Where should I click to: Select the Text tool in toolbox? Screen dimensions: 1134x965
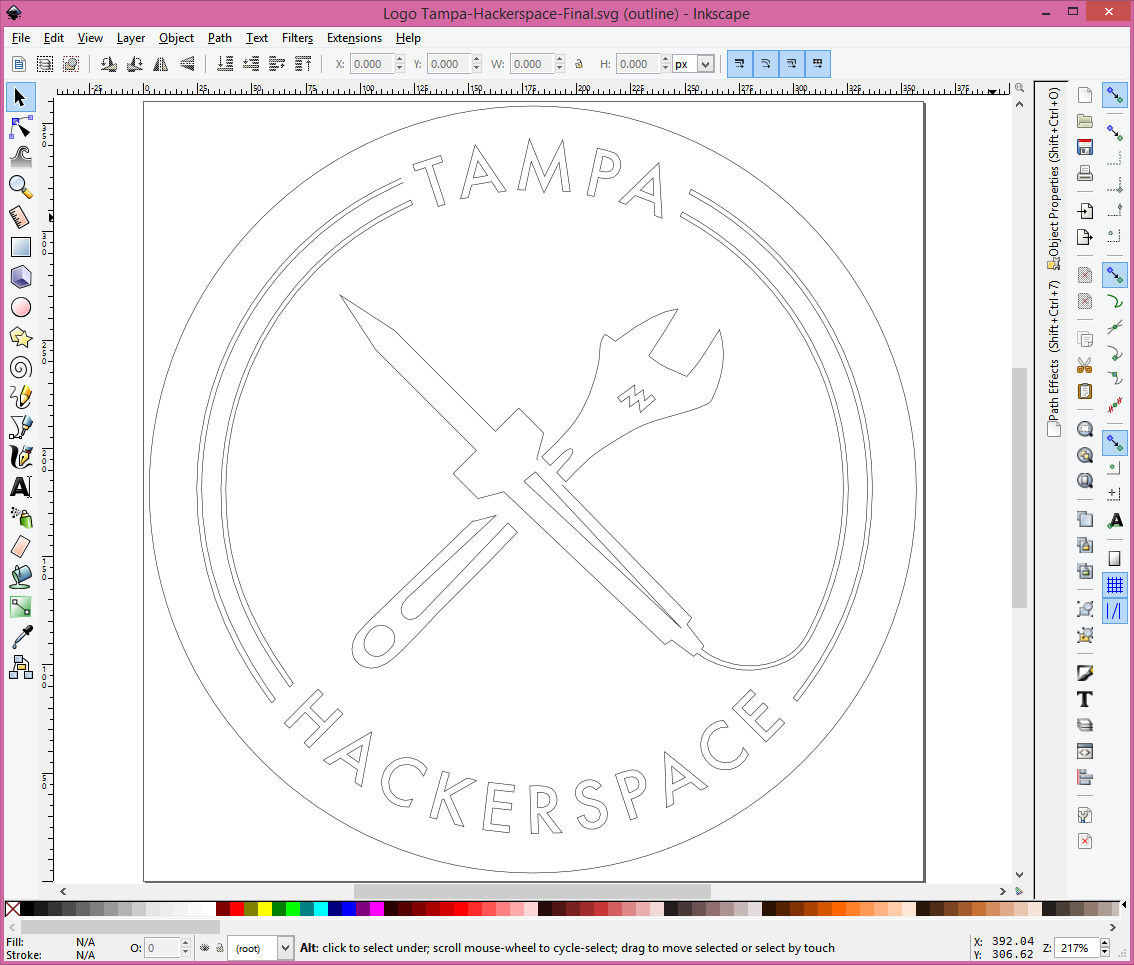click(x=20, y=487)
